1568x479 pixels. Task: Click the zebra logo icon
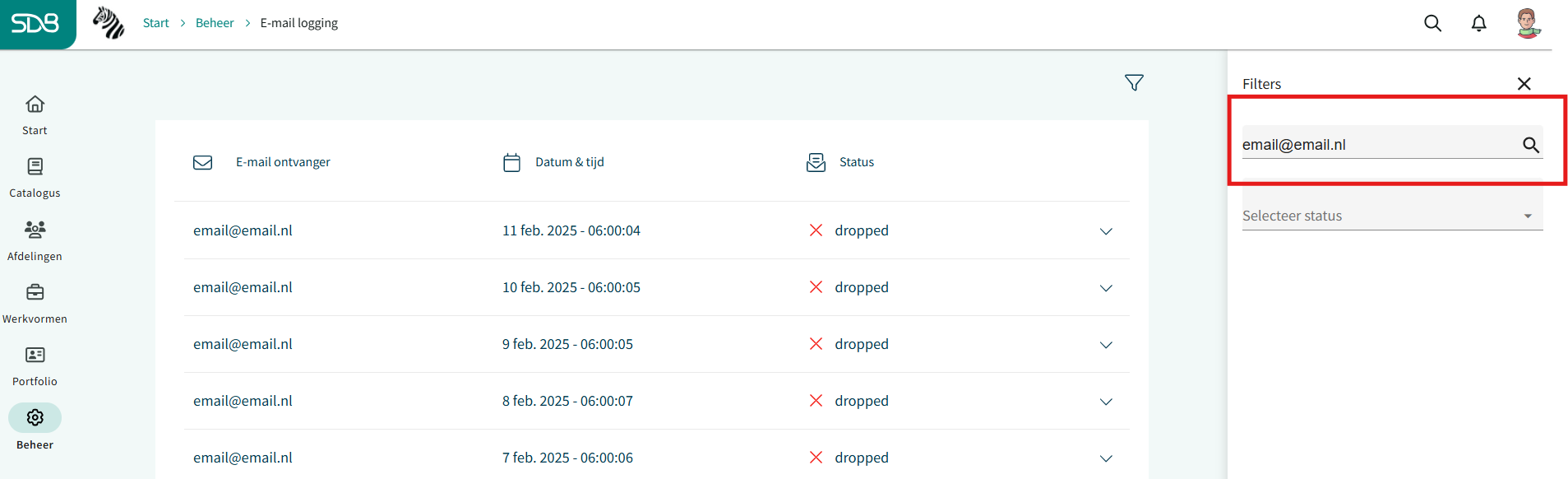pyautogui.click(x=109, y=23)
